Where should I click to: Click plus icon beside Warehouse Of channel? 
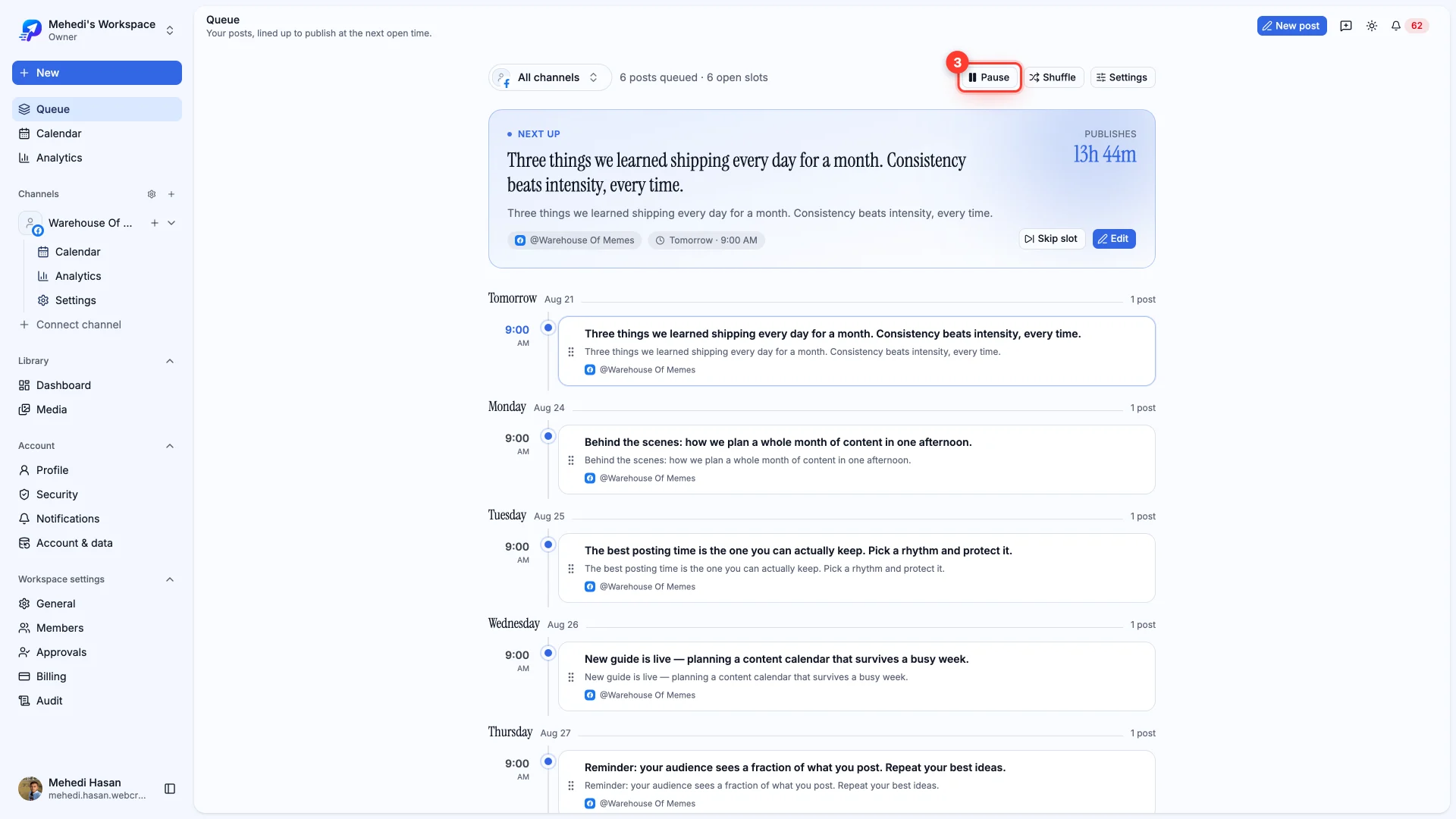point(155,223)
